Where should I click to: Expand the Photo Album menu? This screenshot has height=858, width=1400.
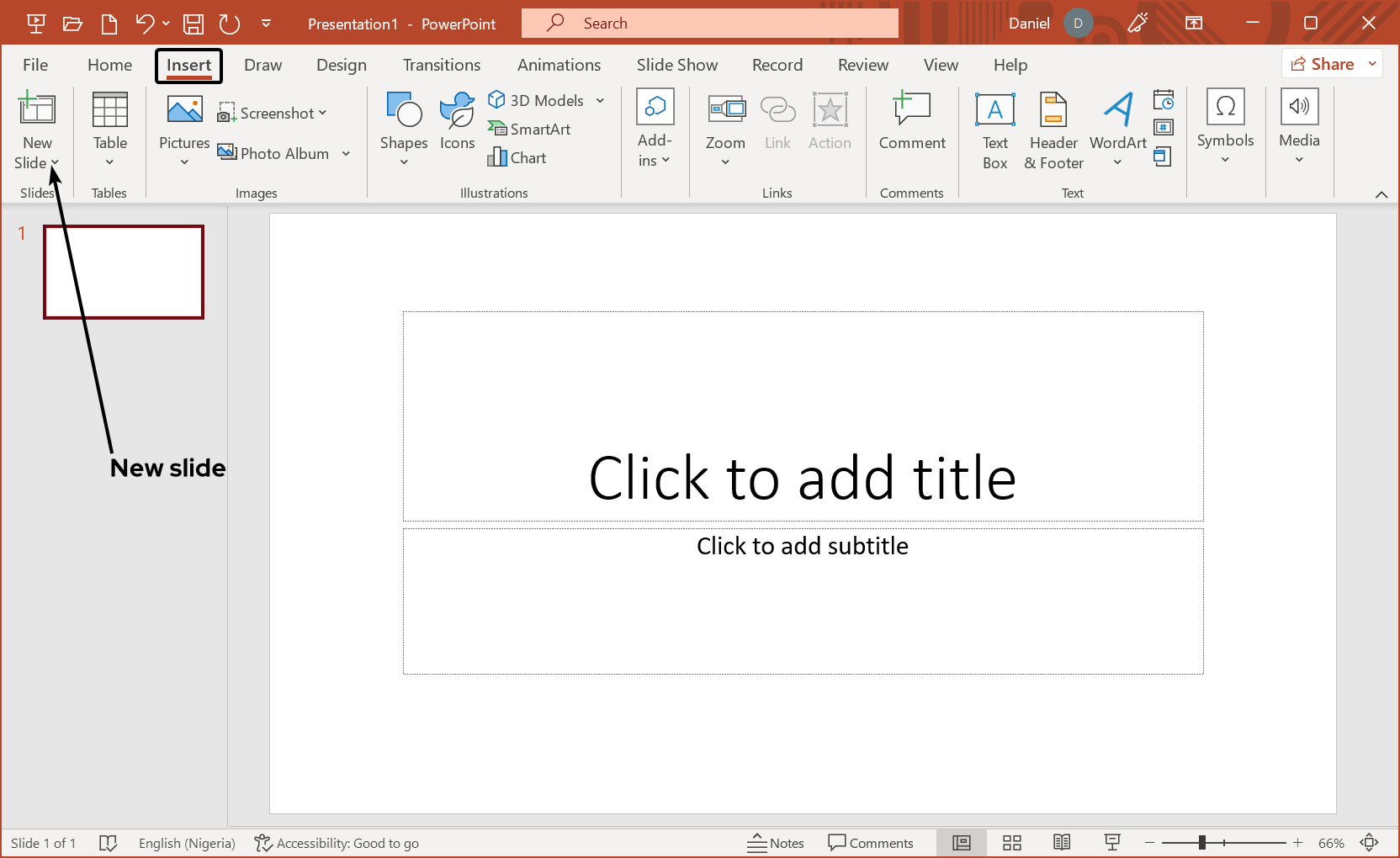click(x=346, y=153)
